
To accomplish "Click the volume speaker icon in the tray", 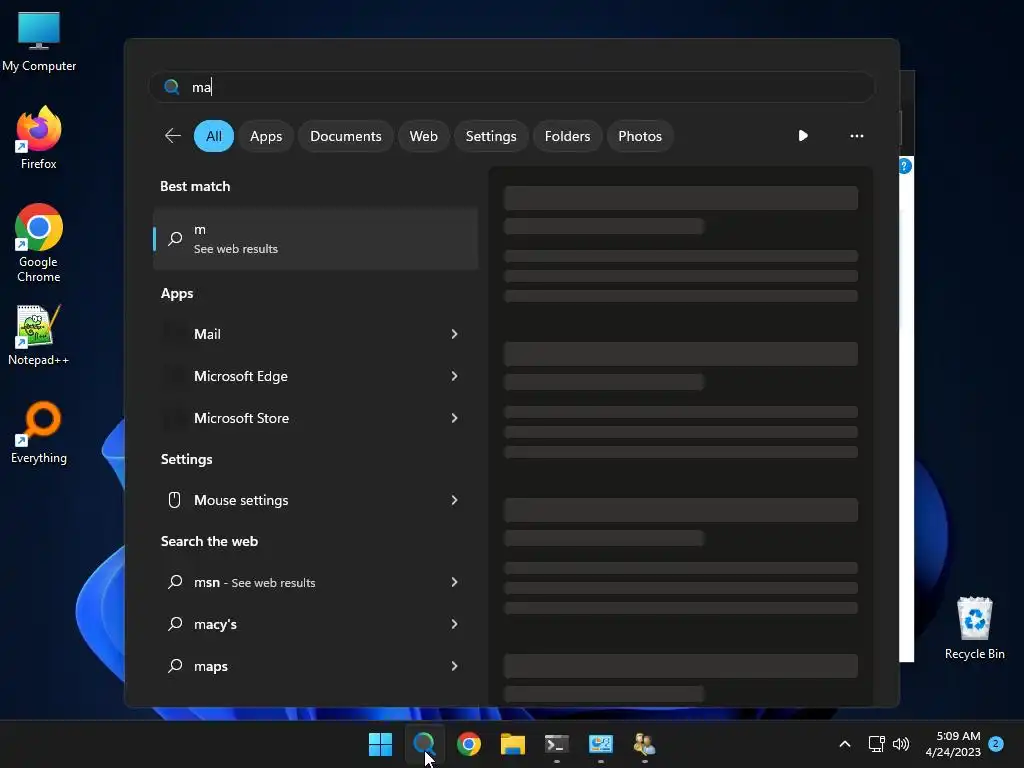I will [901, 744].
